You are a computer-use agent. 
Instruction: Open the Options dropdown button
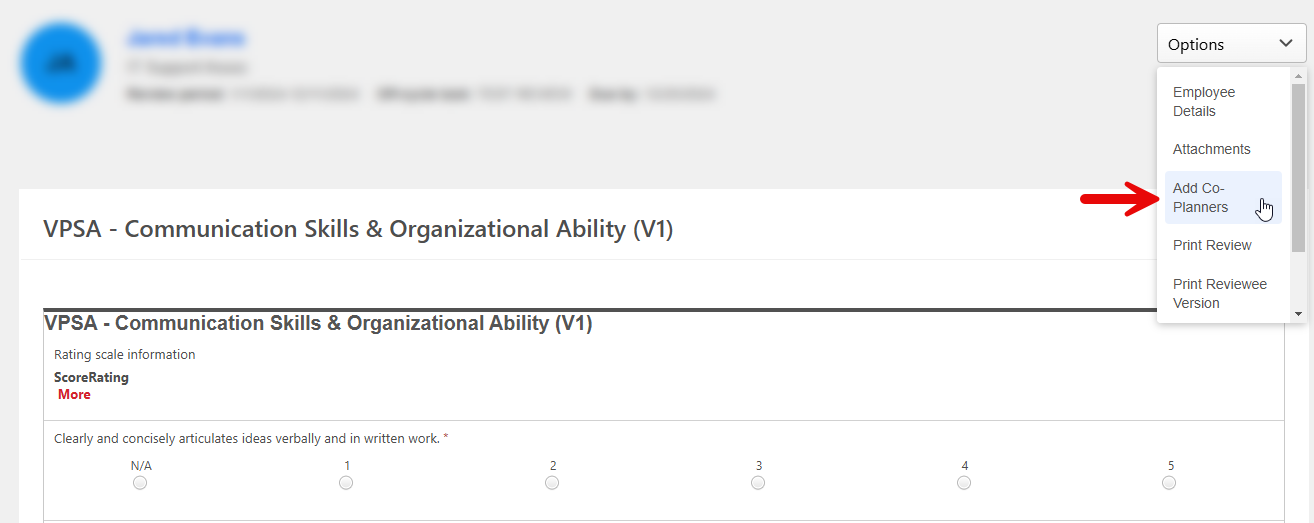(1231, 44)
